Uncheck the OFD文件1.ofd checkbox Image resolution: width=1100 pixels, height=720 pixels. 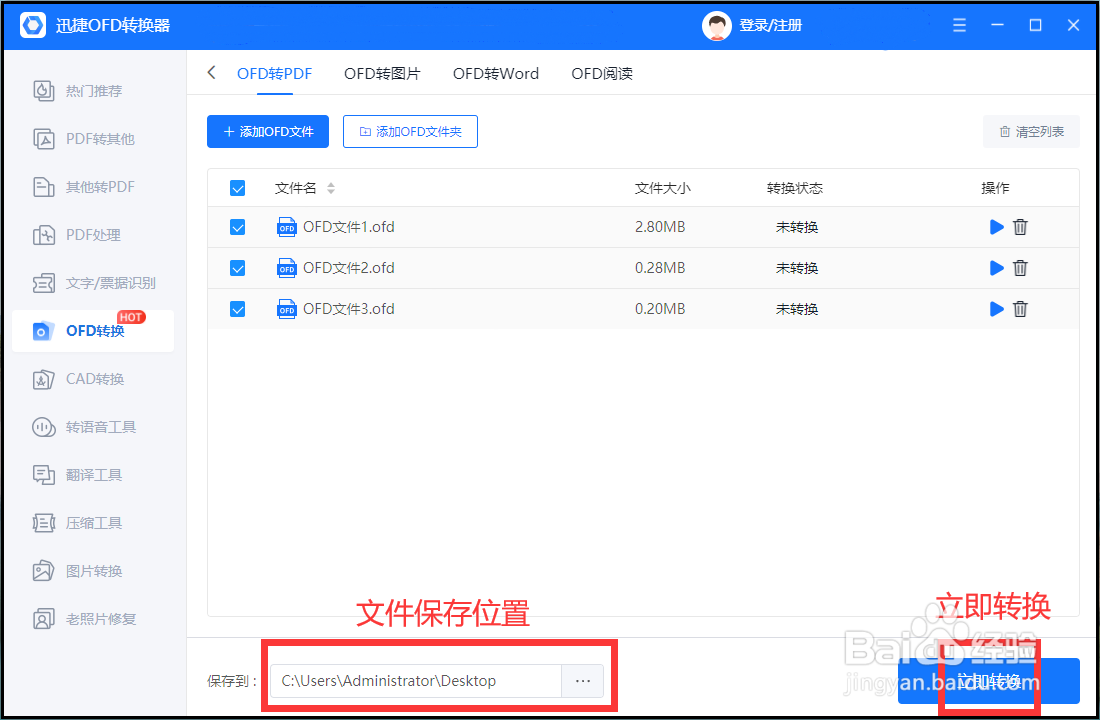238,227
